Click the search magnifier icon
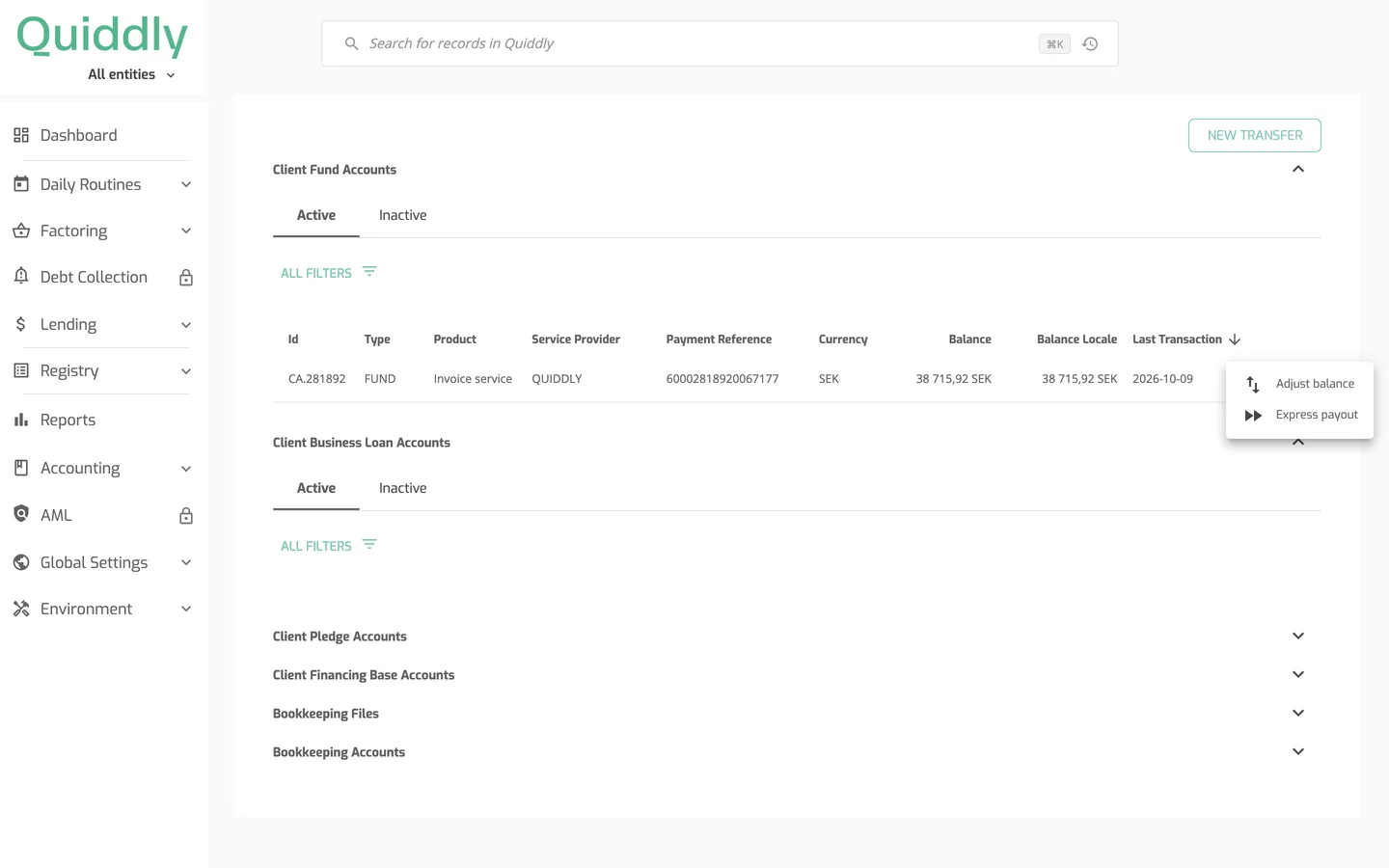 tap(352, 43)
